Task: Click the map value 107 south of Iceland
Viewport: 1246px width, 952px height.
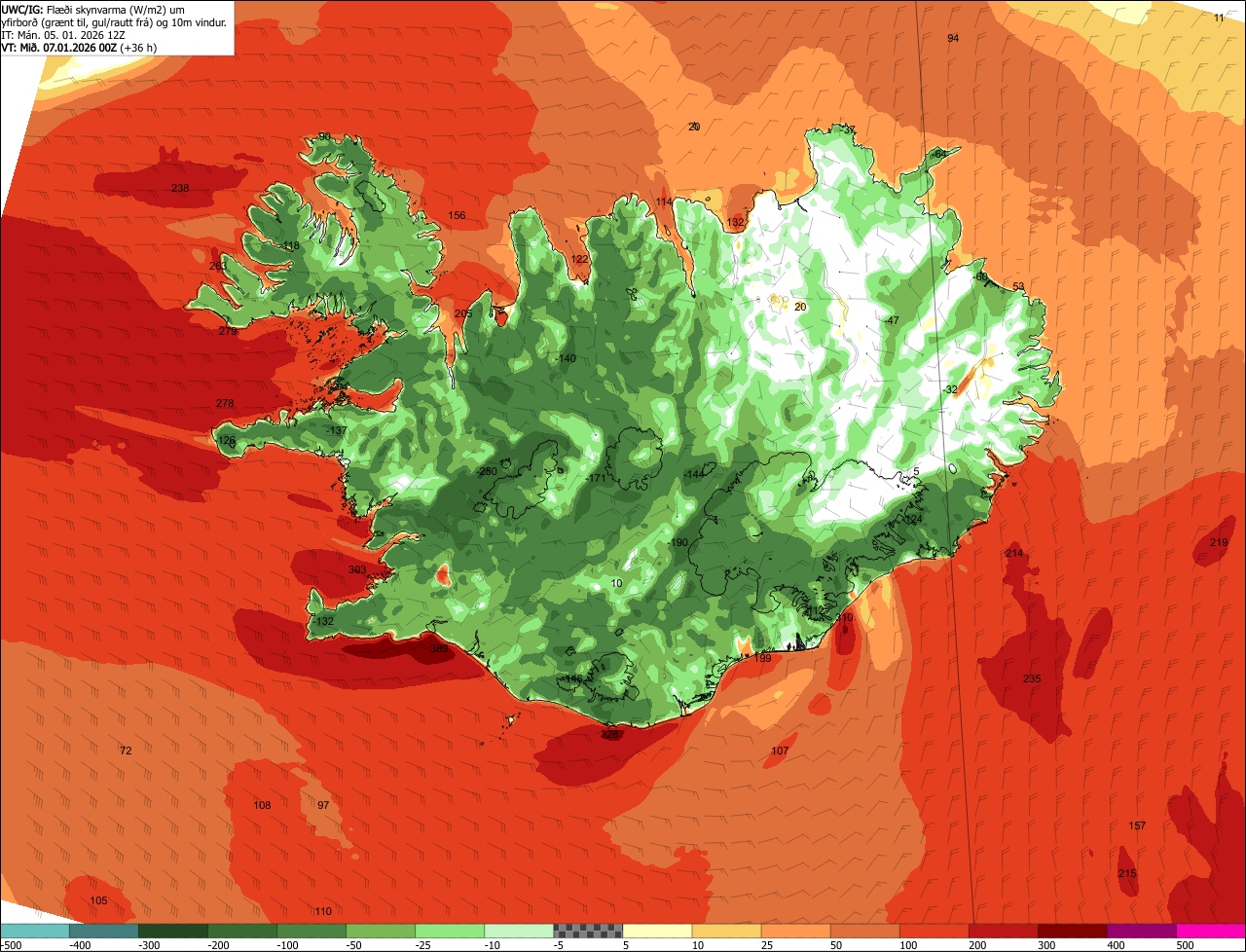Action: [780, 751]
